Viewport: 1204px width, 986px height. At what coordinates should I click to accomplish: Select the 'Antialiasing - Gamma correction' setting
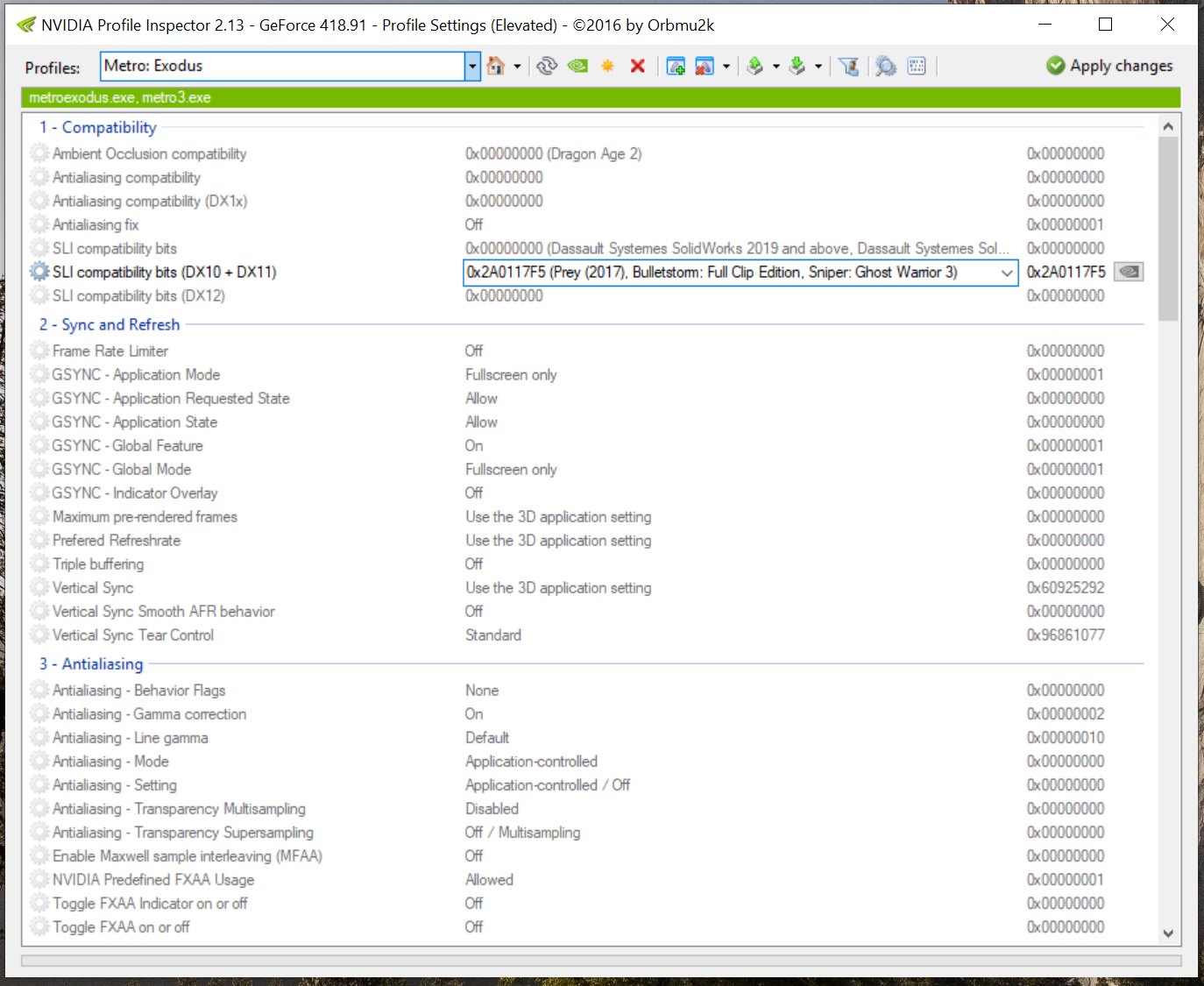tap(149, 713)
